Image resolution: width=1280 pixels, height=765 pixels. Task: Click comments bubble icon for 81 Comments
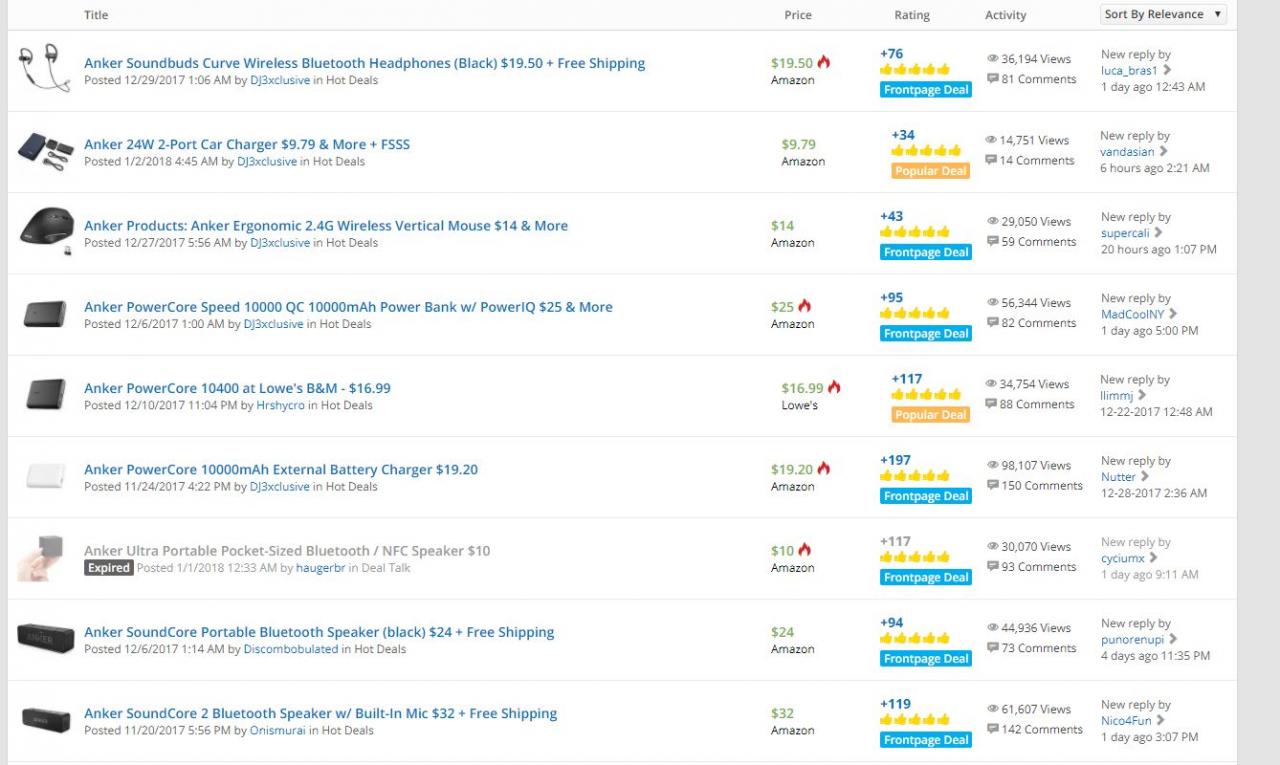point(992,79)
